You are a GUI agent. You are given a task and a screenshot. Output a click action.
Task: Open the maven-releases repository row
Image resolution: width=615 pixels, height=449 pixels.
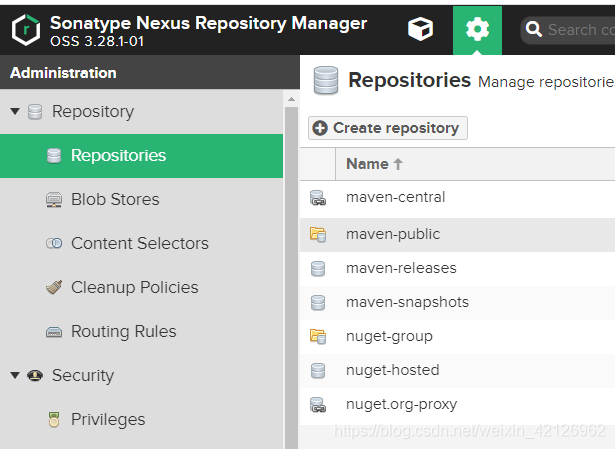pos(457,269)
